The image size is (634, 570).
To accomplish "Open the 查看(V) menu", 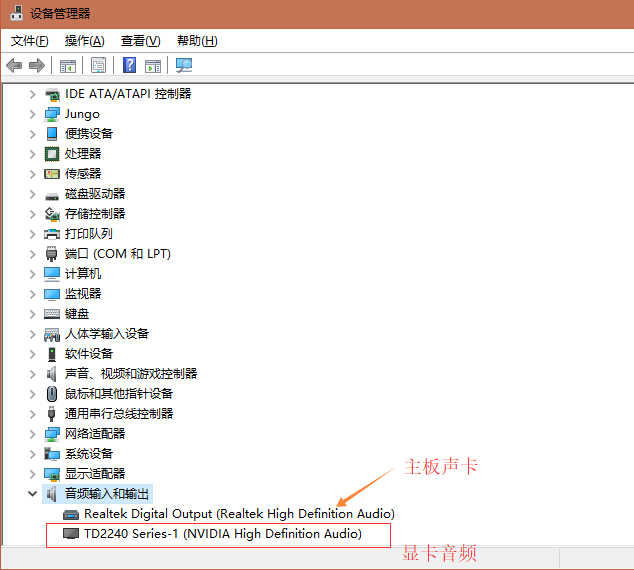I will click(x=141, y=41).
